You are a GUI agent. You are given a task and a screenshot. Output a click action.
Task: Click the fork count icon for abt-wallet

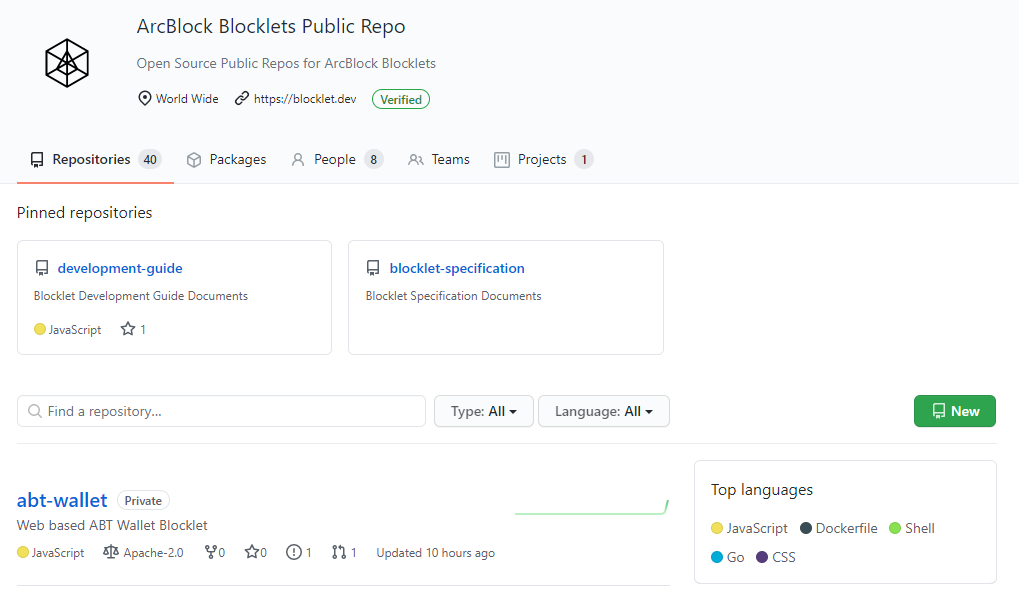(210, 552)
